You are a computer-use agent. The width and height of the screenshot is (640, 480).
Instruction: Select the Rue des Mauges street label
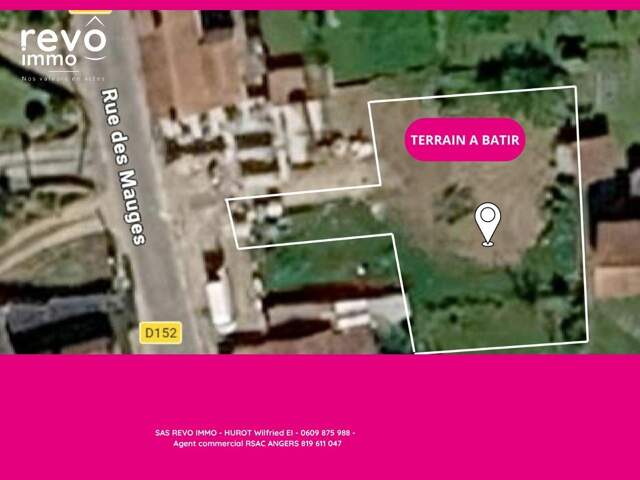point(123,167)
